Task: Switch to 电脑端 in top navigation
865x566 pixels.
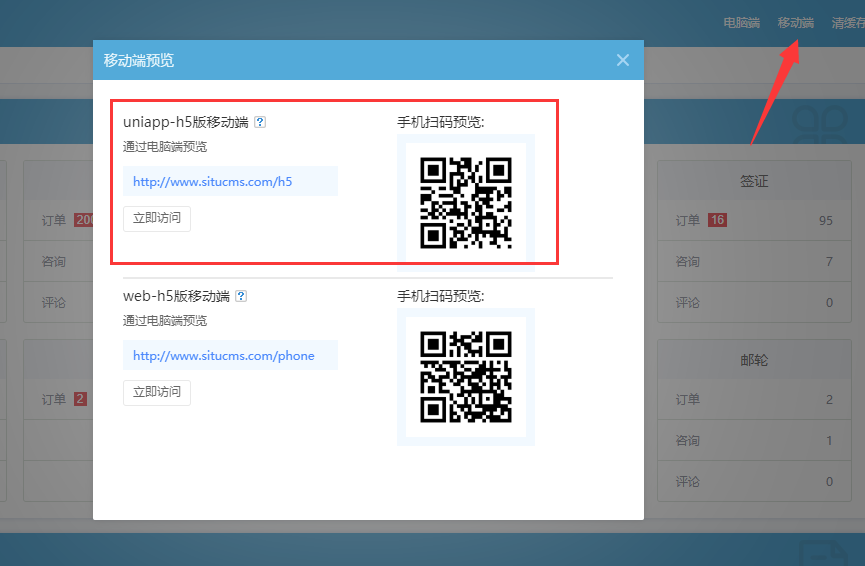Action: coord(741,23)
